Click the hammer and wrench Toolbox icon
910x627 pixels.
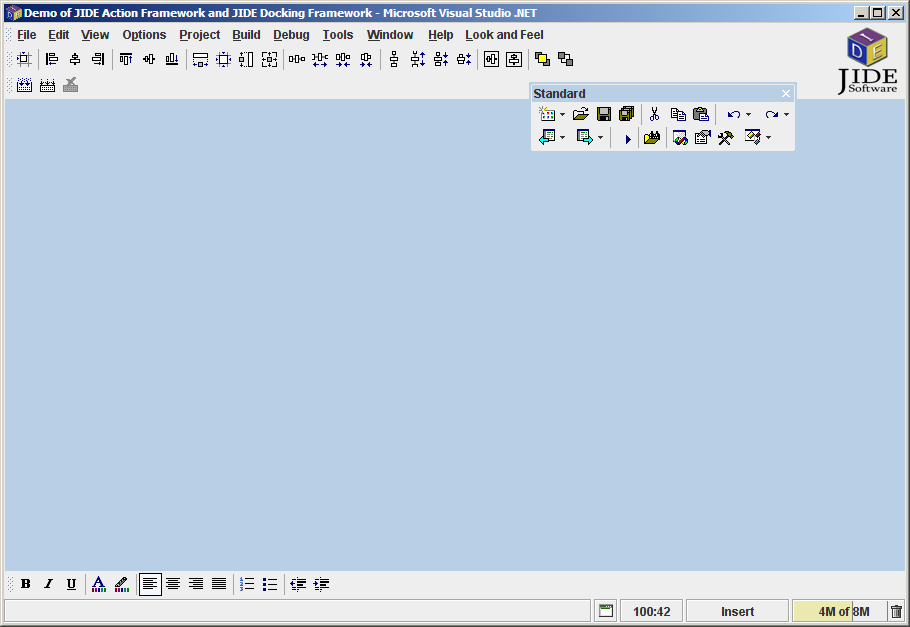click(725, 138)
